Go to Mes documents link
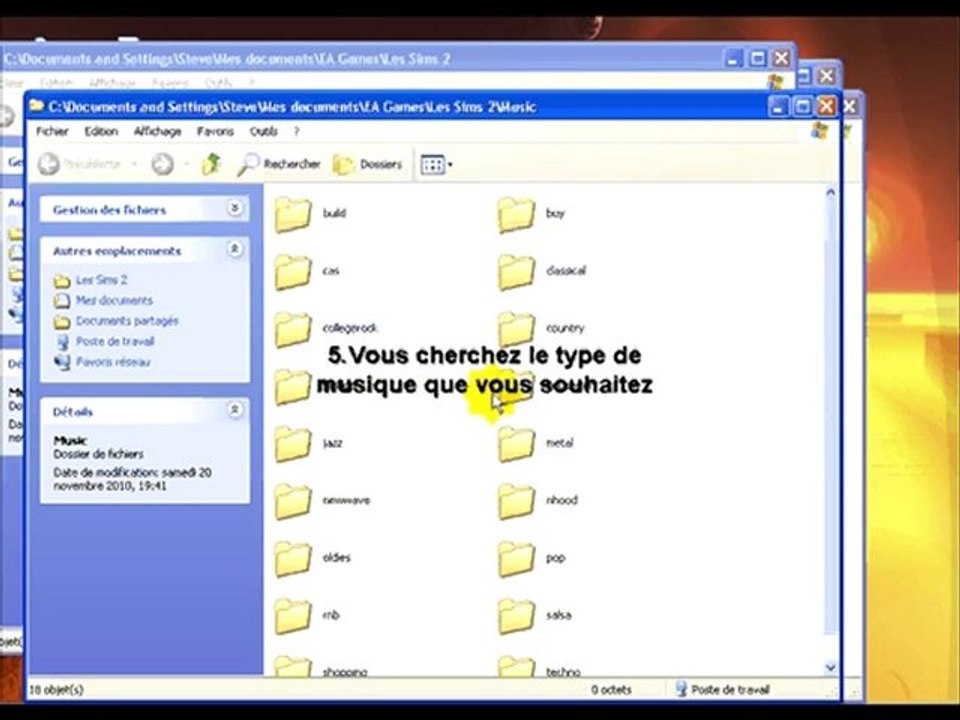Screen dimensions: 960x720 tap(114, 300)
